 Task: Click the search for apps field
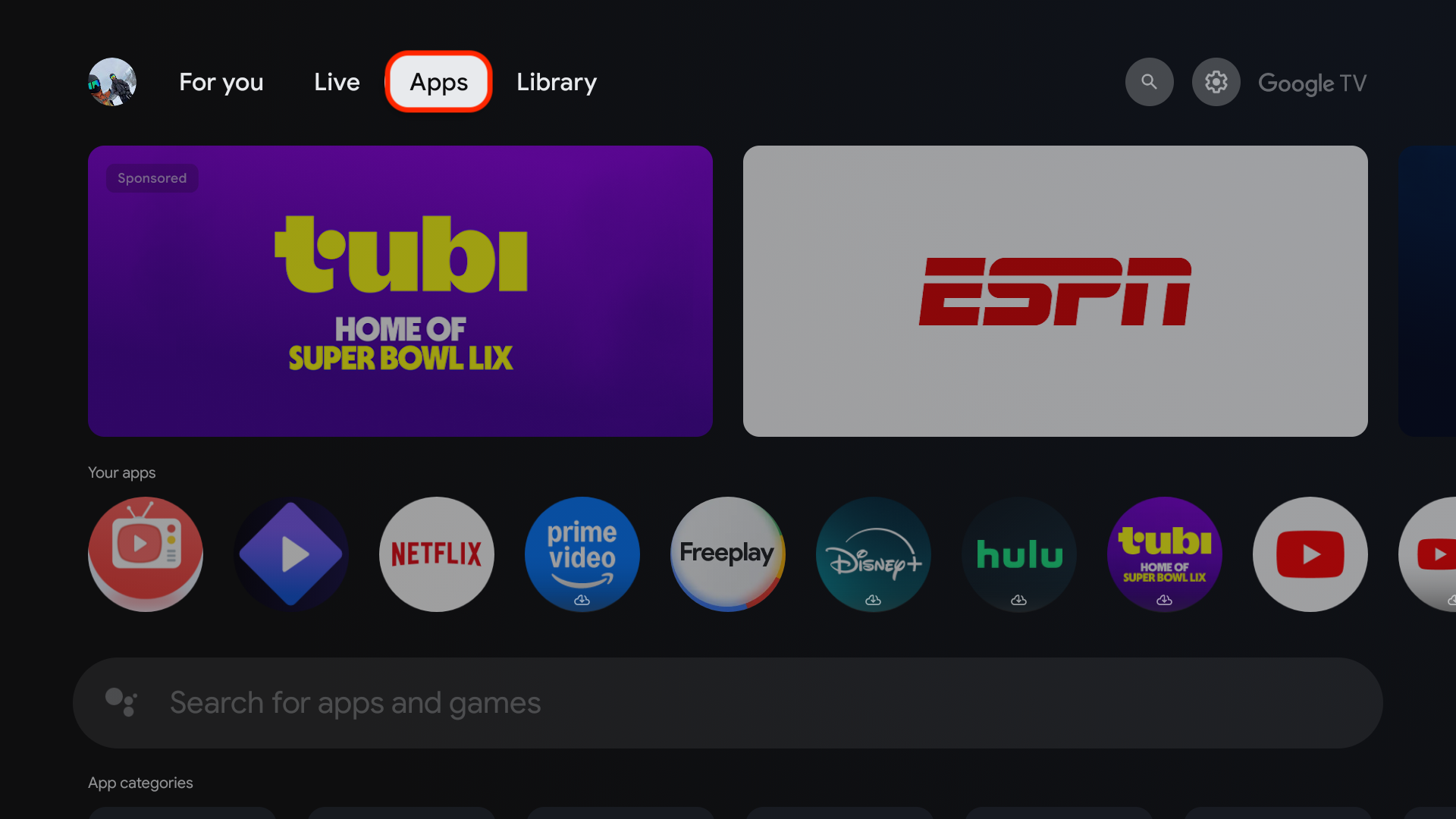[728, 702]
